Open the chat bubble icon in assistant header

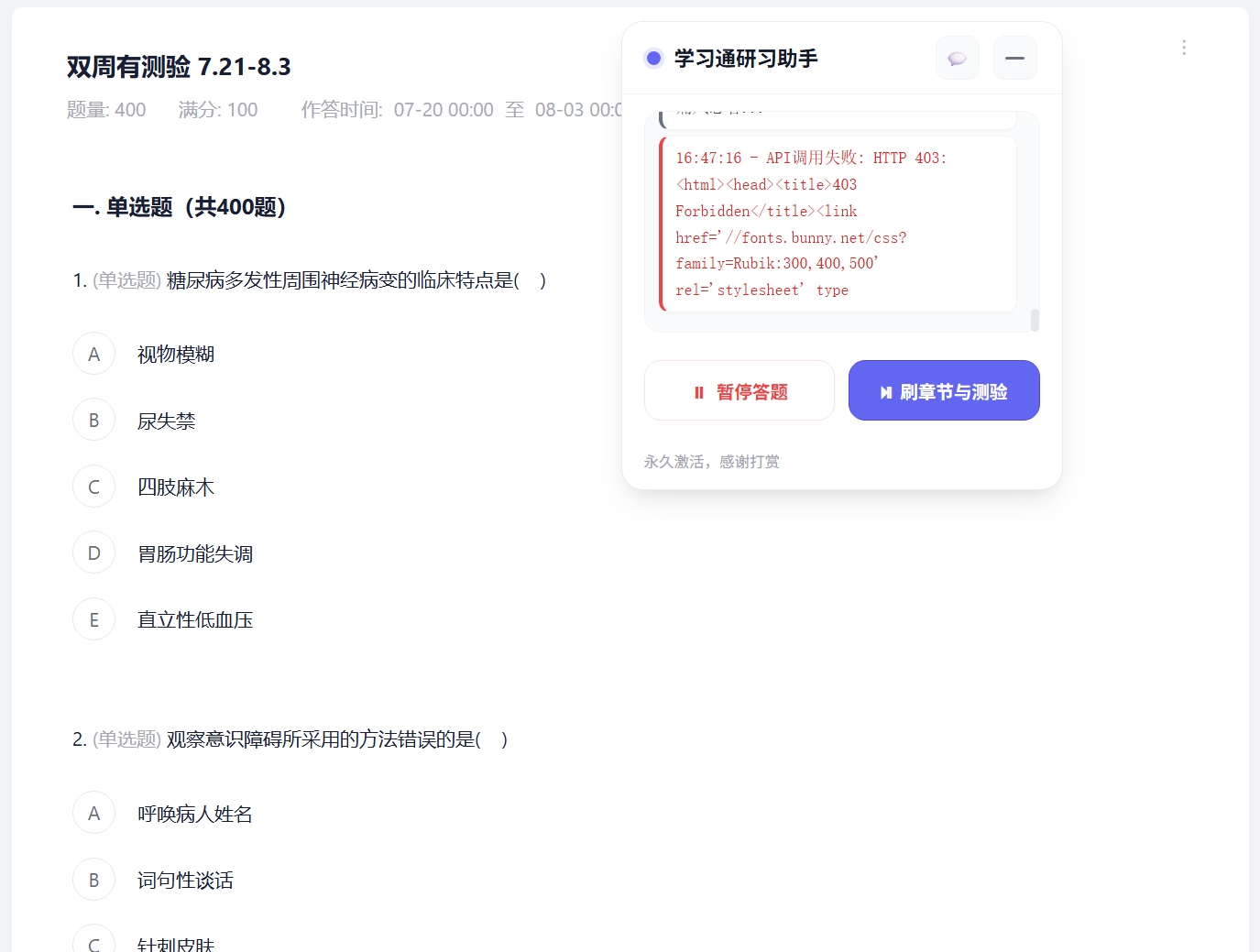click(958, 59)
